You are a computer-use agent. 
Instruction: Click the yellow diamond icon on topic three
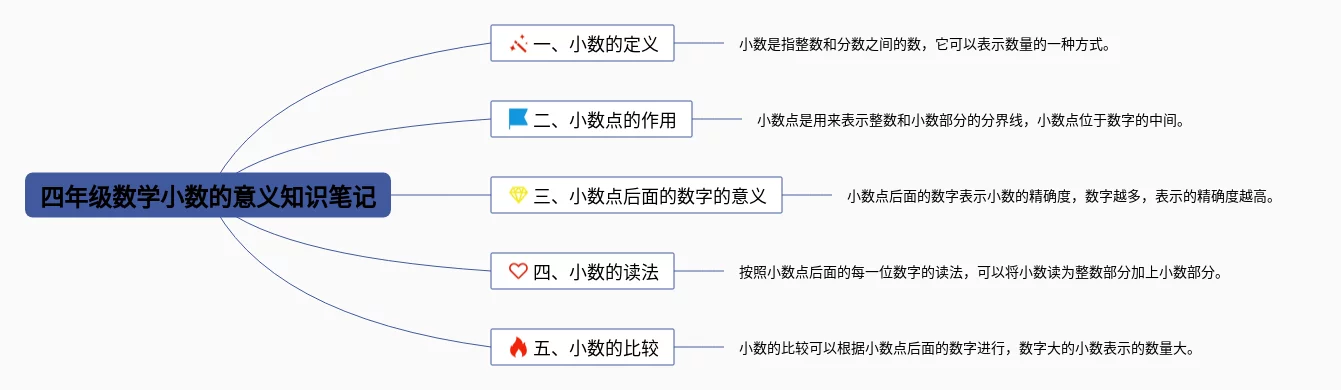[518, 195]
